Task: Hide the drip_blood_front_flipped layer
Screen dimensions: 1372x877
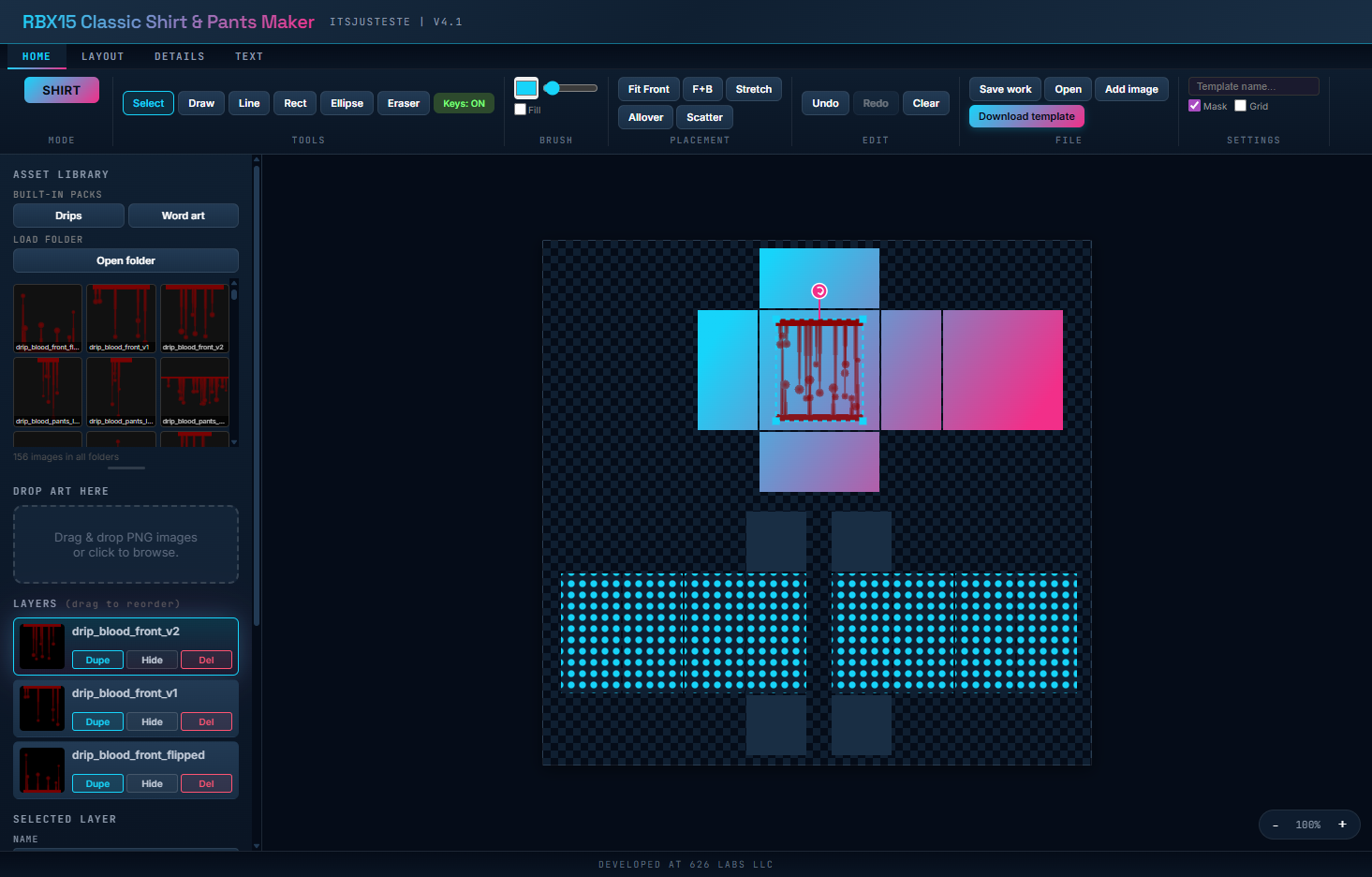Action: [152, 783]
